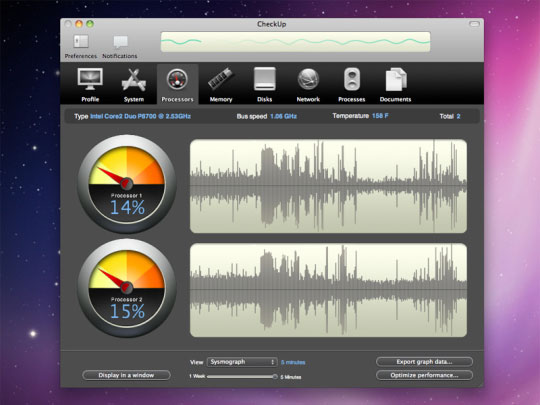This screenshot has width=540, height=405.
Task: Expand the View Sysmograph dropdown
Action: coord(242,362)
